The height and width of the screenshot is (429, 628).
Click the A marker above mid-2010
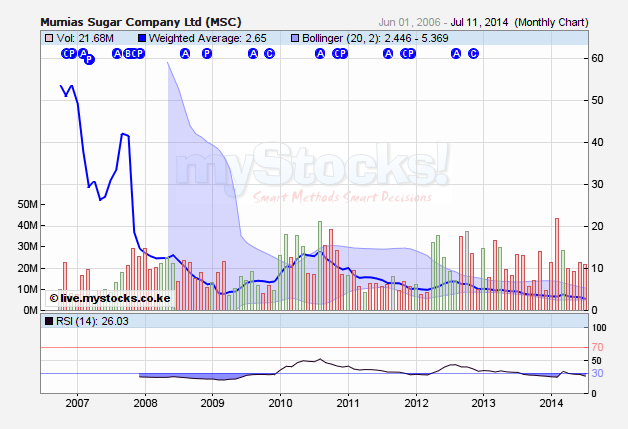[x=320, y=54]
